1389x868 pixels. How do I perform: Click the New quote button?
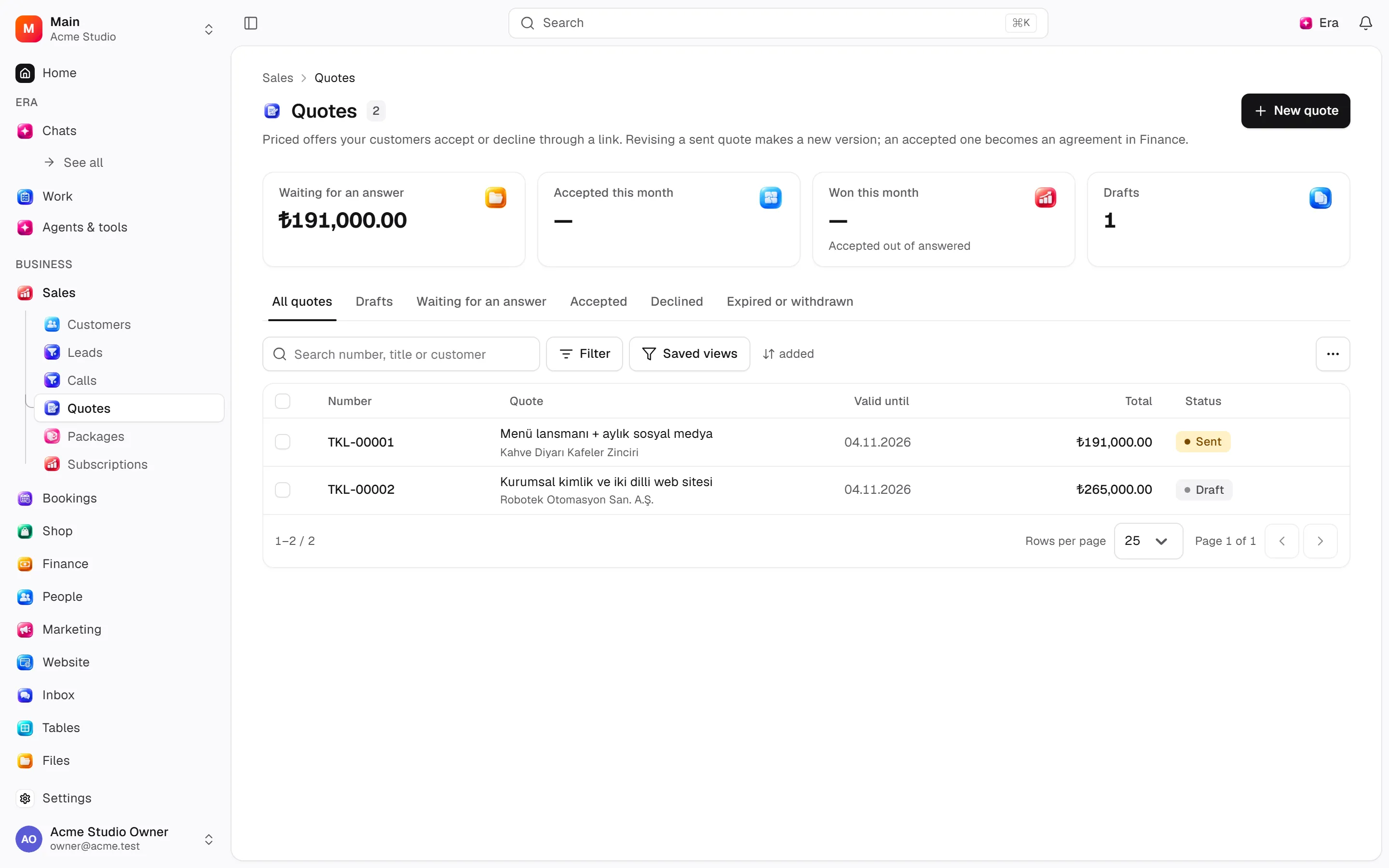tap(1295, 111)
